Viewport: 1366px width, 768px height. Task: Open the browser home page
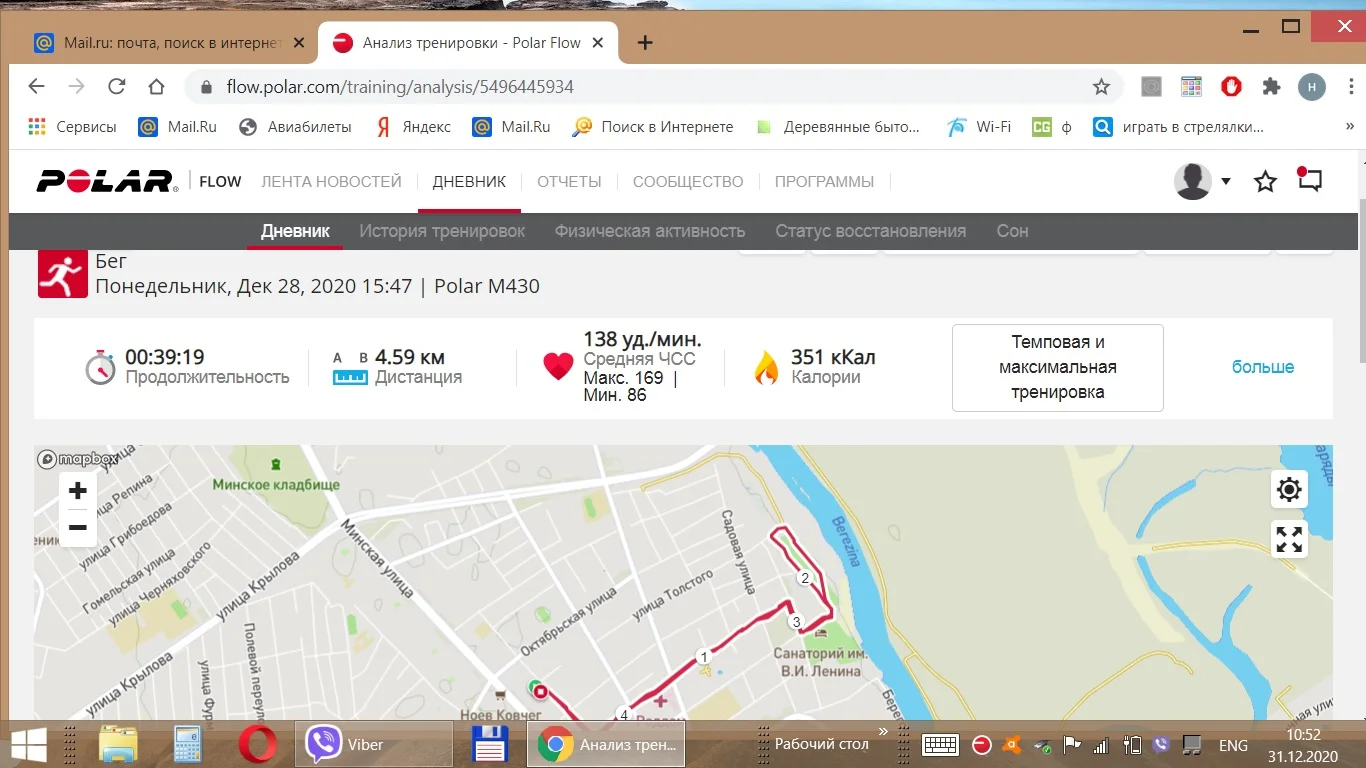click(156, 87)
